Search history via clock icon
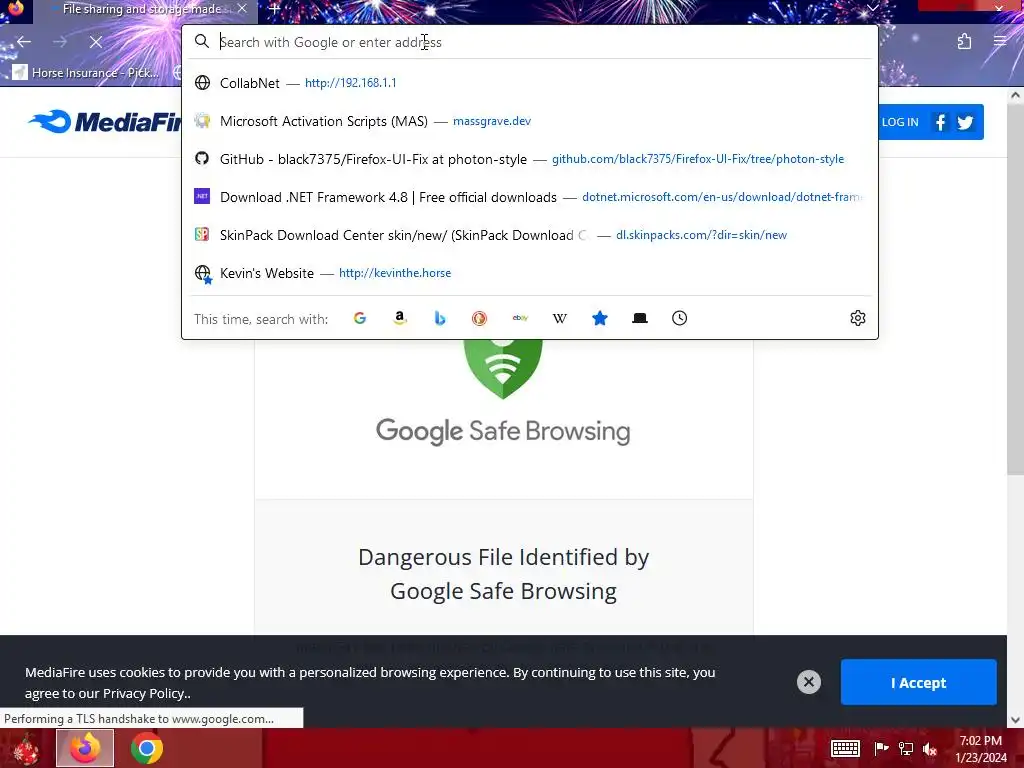This screenshot has width=1024, height=768. 679,318
